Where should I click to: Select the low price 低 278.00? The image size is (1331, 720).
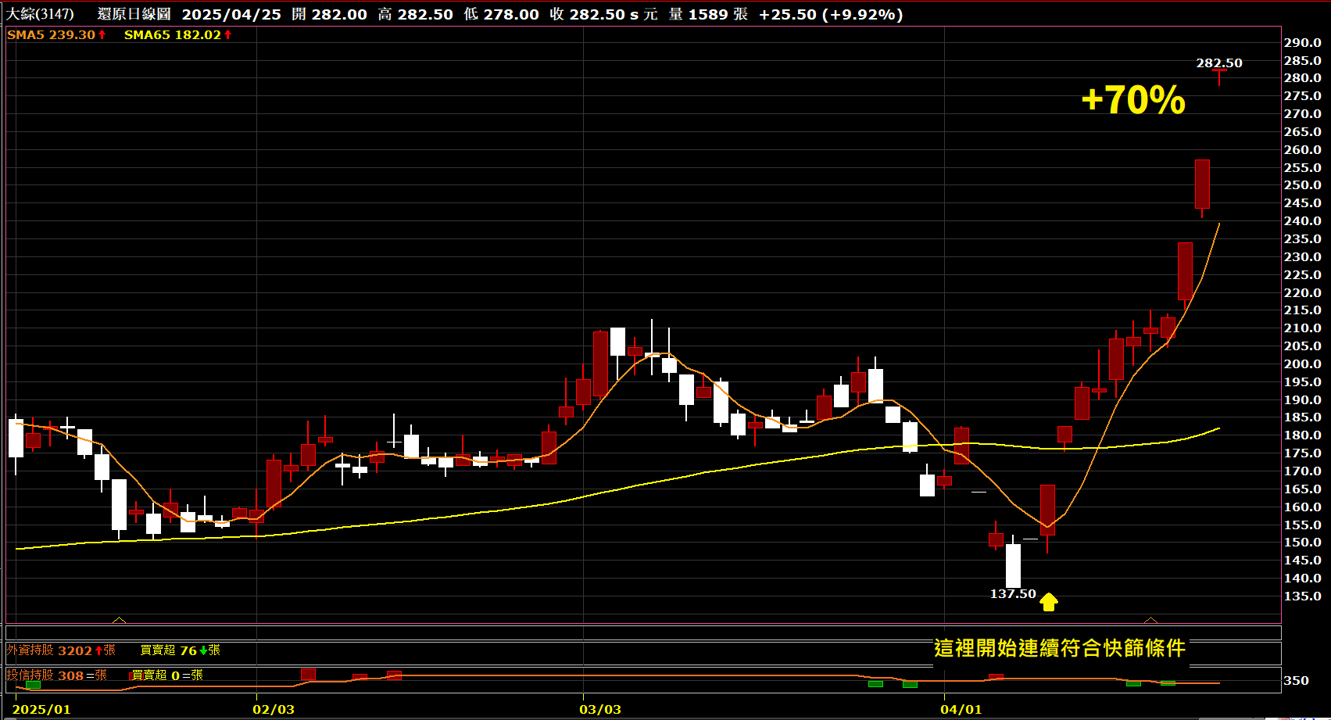[501, 14]
